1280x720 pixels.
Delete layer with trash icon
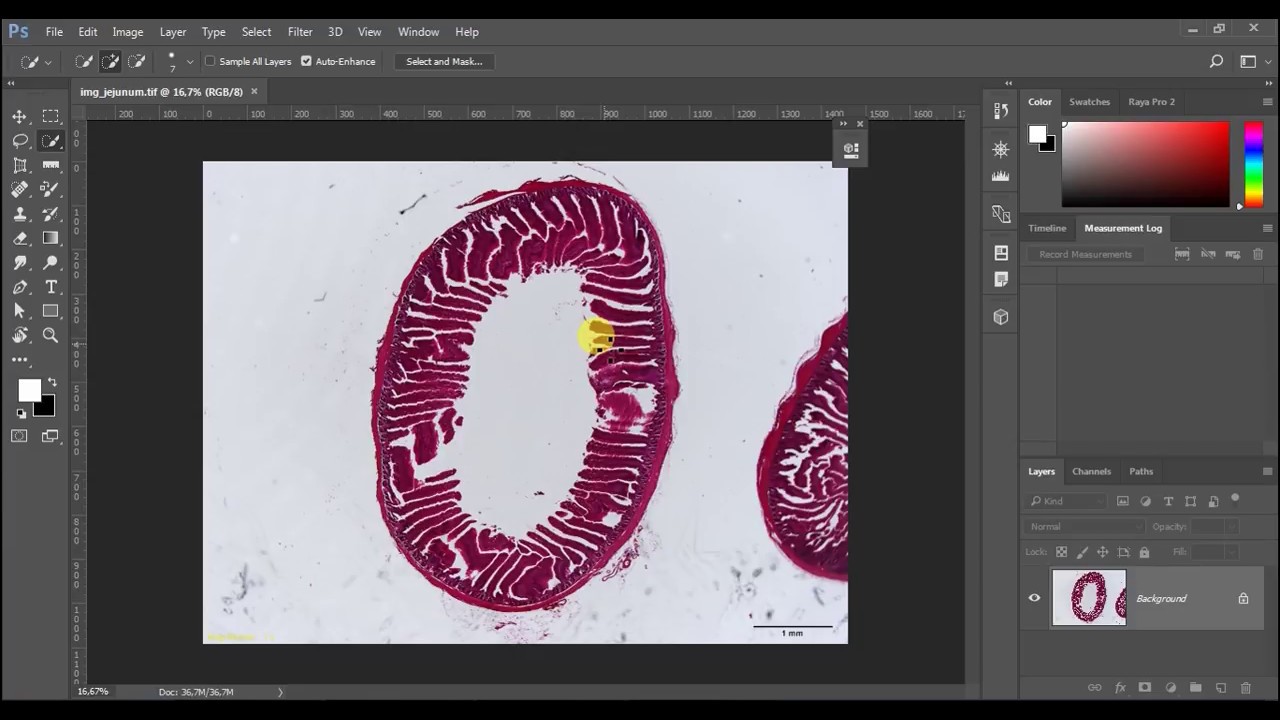1245,688
